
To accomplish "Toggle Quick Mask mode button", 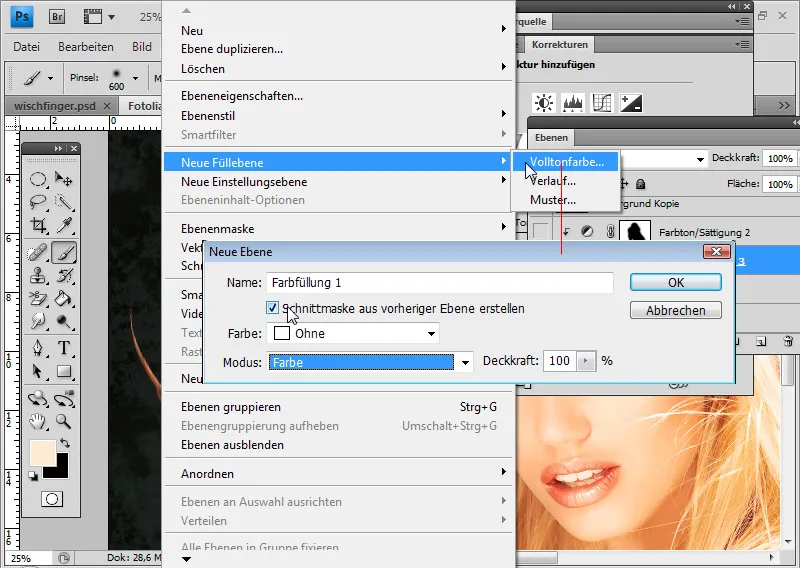I will click(x=52, y=499).
